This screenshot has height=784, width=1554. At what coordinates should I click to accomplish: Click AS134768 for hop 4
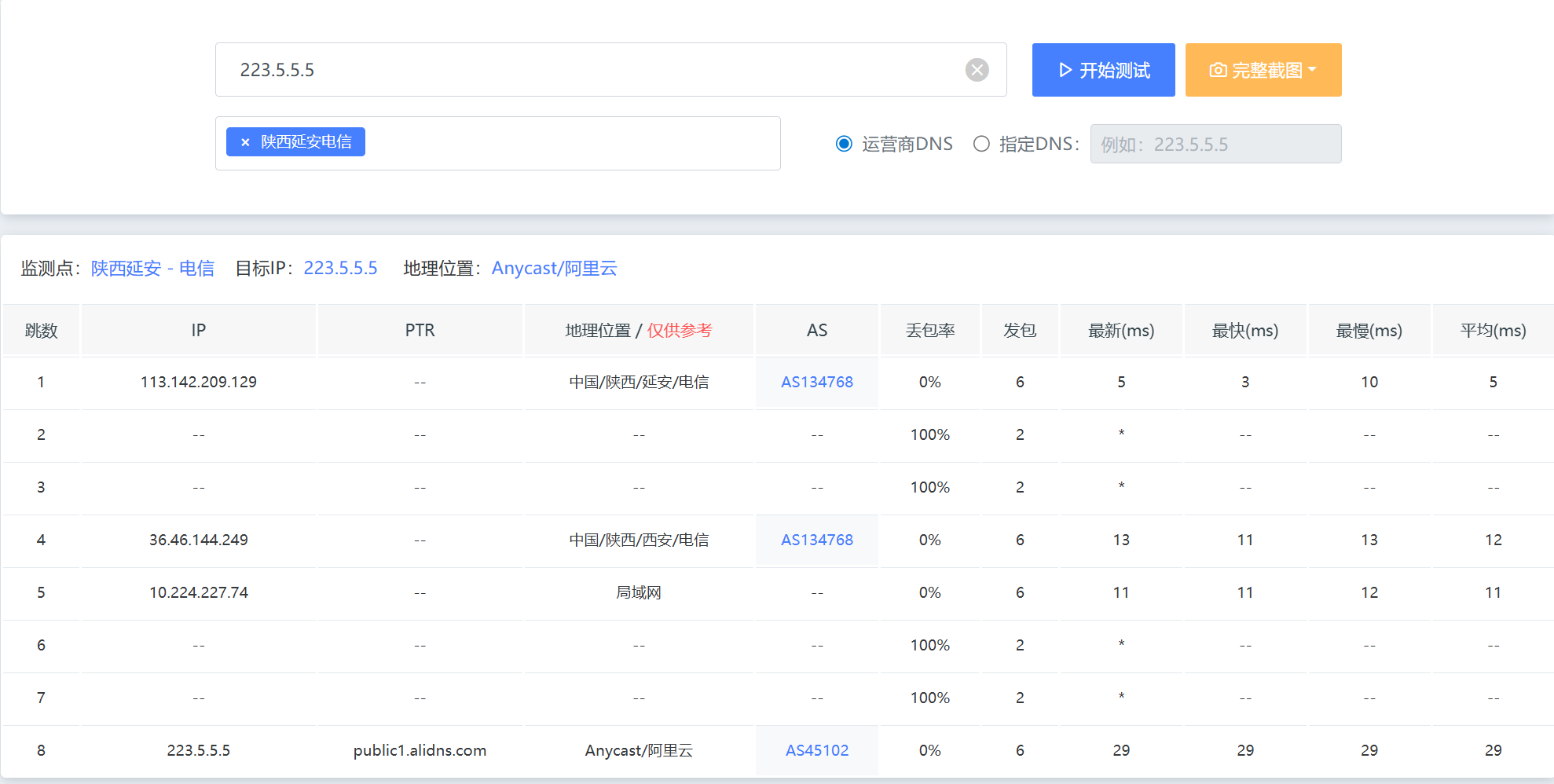[x=817, y=540]
